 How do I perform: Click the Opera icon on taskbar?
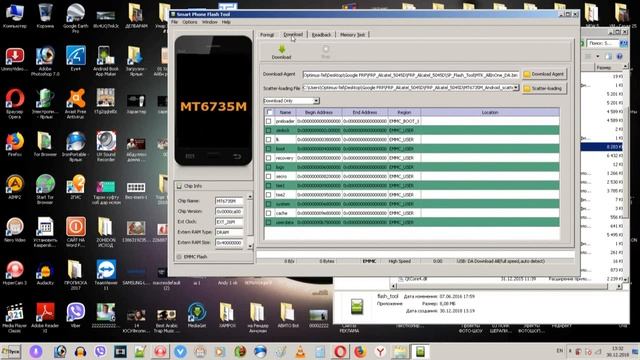(340, 351)
